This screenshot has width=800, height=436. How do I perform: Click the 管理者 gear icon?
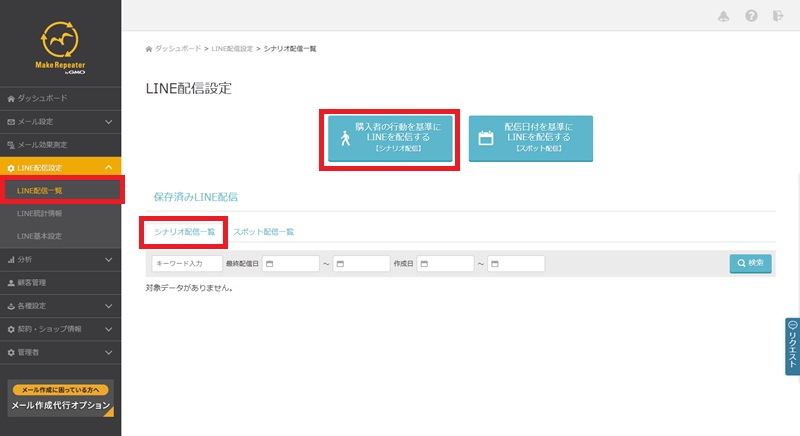tap(11, 352)
